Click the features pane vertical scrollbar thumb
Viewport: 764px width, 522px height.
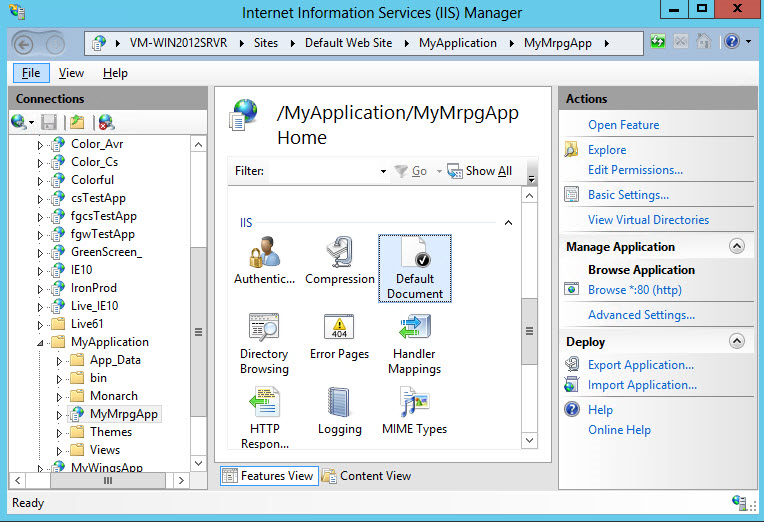point(529,331)
